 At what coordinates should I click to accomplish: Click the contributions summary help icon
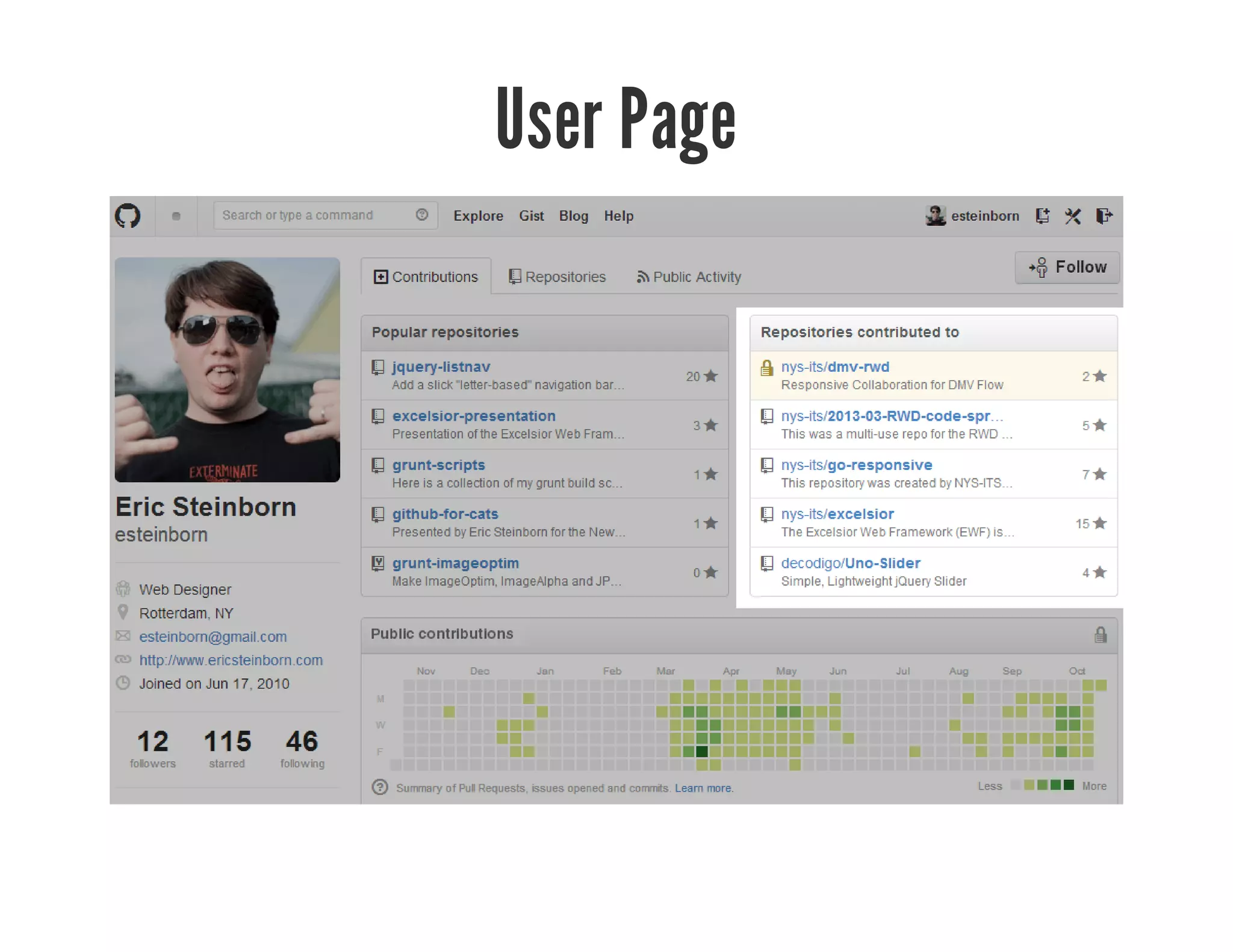click(x=380, y=787)
